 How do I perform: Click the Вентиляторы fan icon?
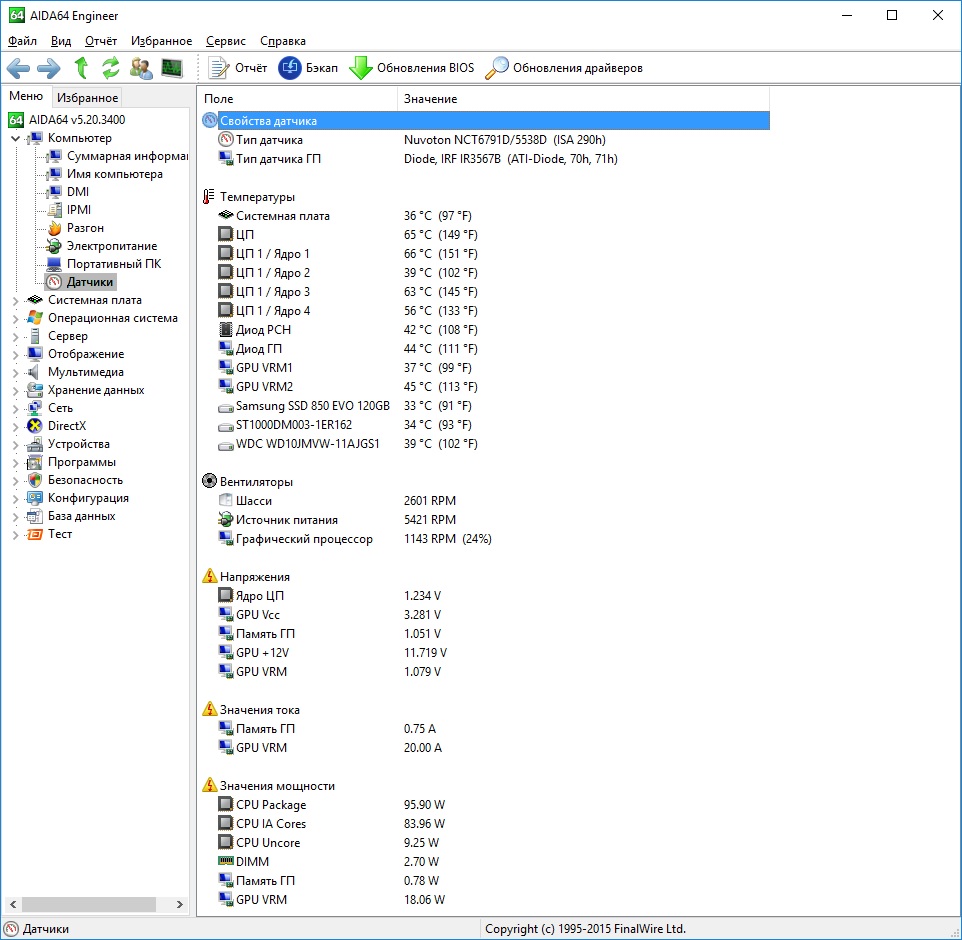(209, 482)
